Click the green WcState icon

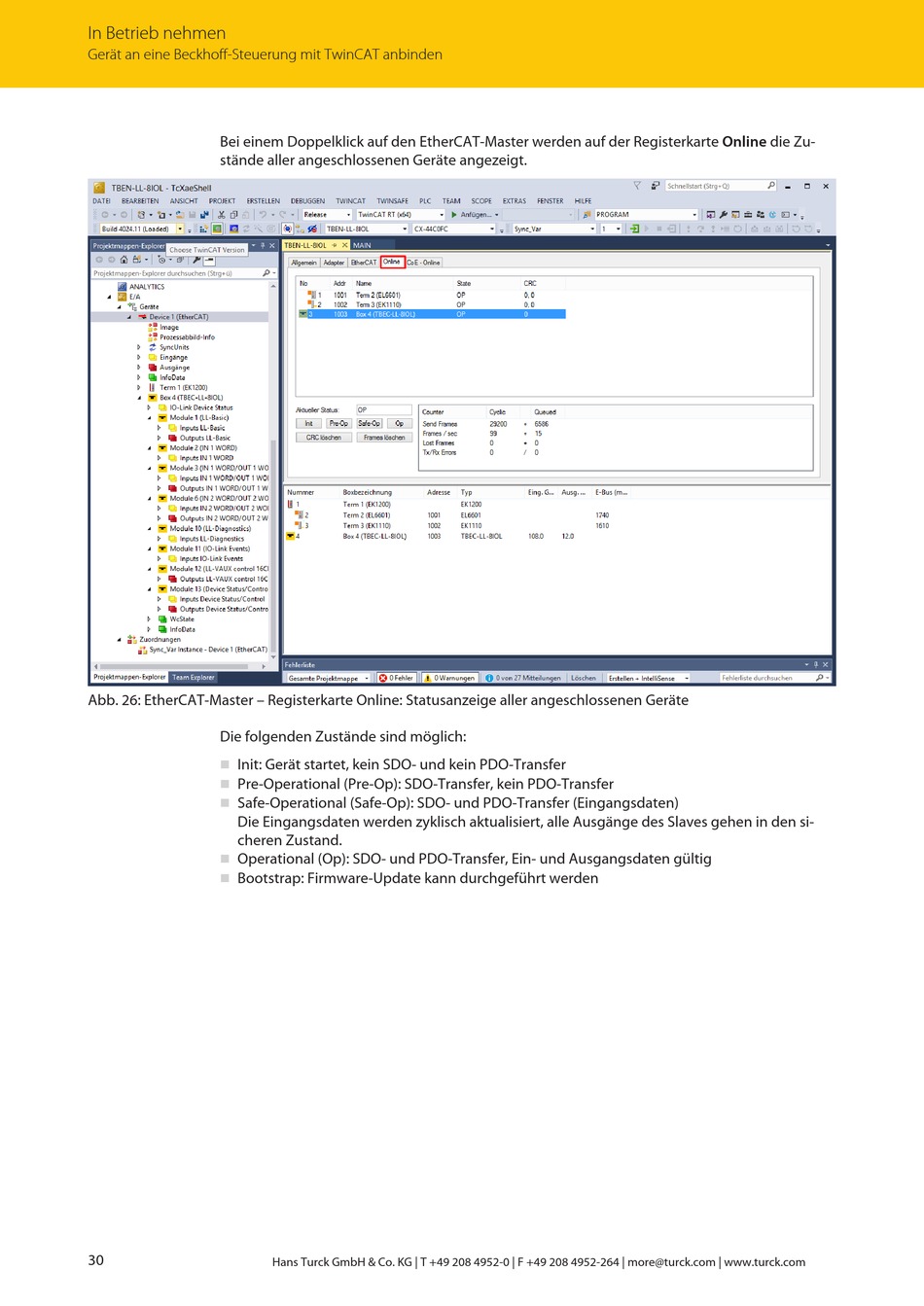pos(162,619)
